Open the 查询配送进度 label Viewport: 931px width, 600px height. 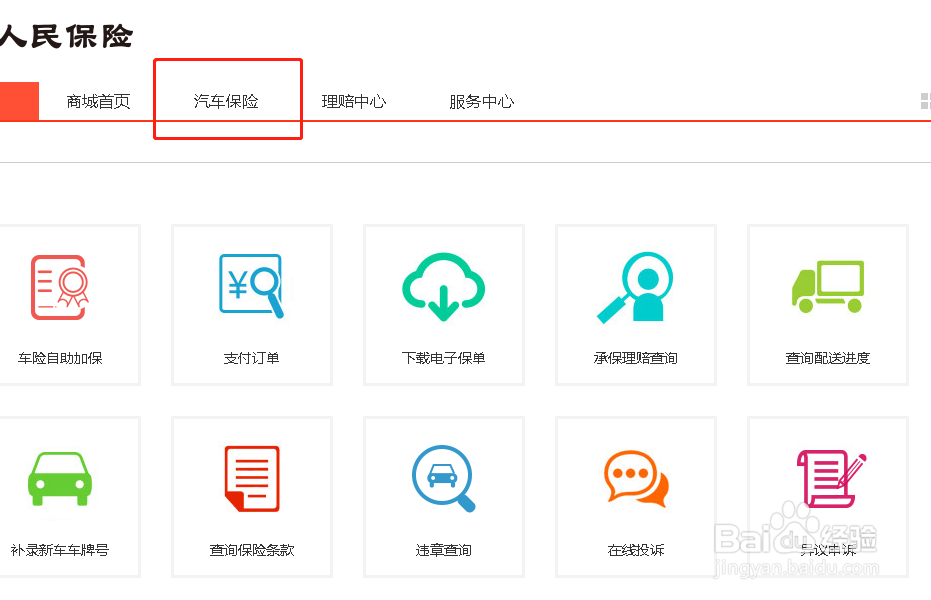[828, 358]
